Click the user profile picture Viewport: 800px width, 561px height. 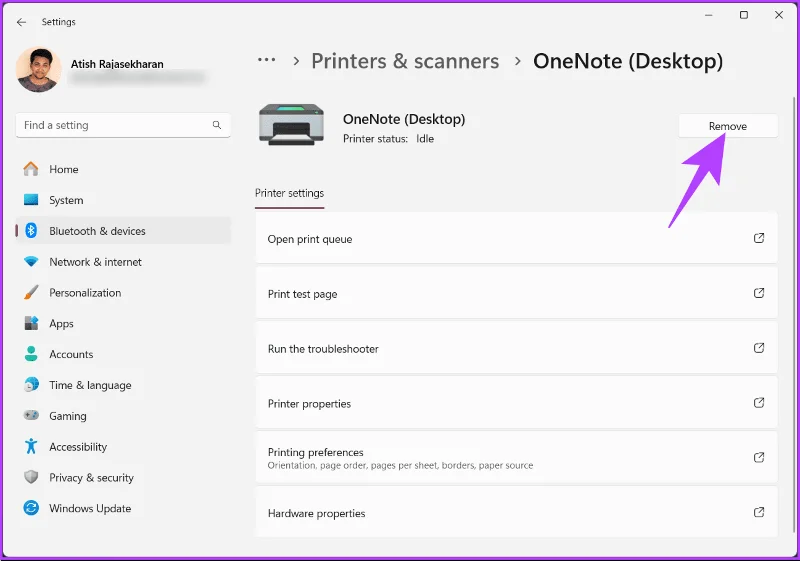(39, 70)
